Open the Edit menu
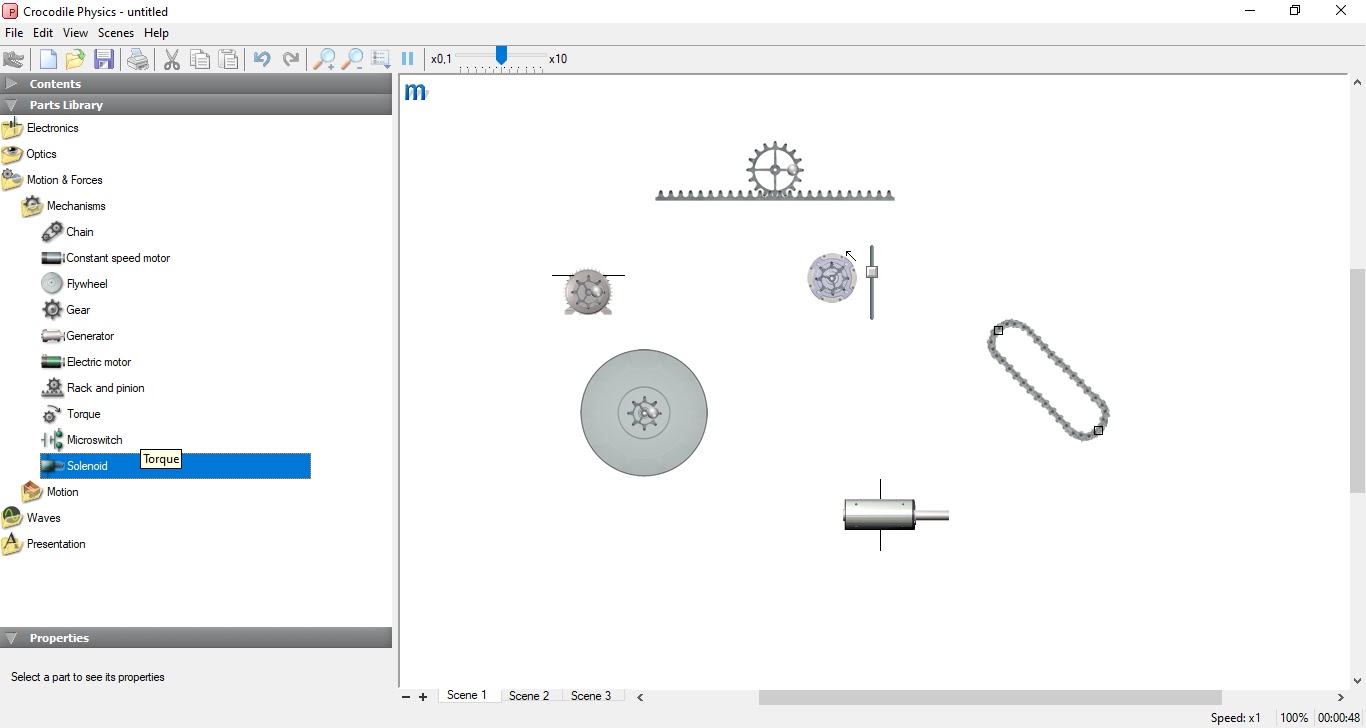Screen dimensions: 1366x728 tap(43, 33)
